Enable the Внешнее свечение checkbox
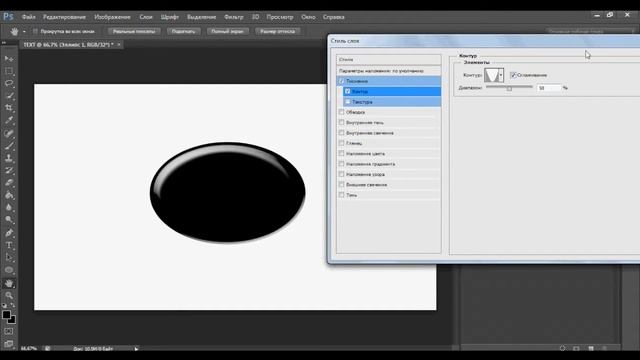Image resolution: width=640 pixels, height=360 pixels. (342, 184)
